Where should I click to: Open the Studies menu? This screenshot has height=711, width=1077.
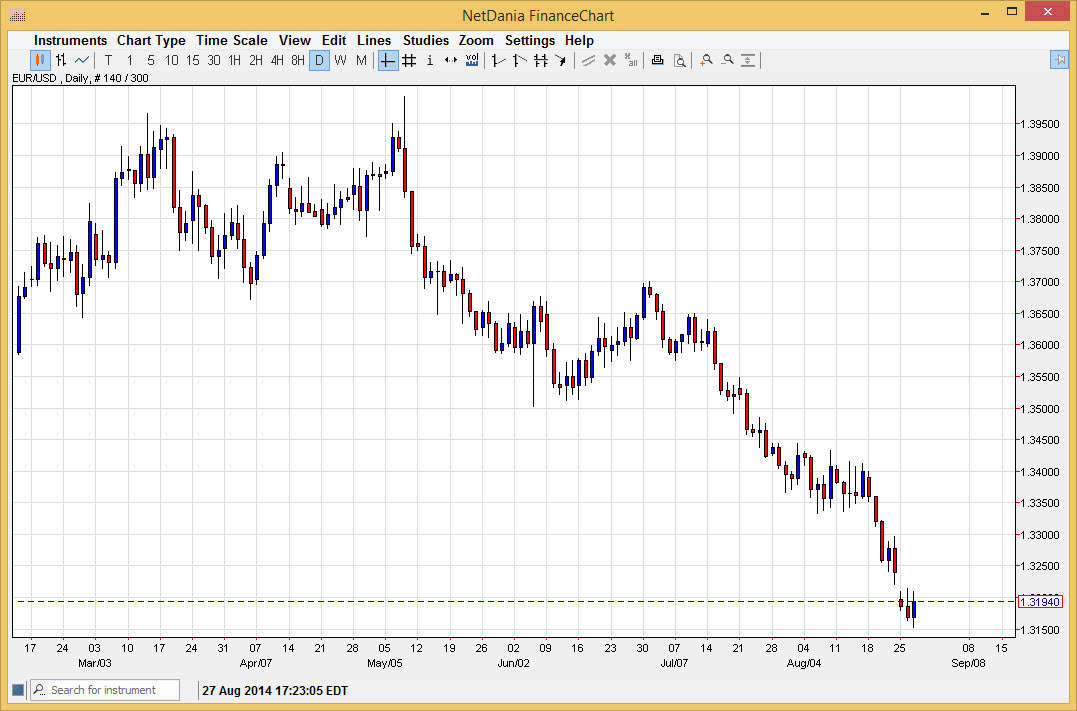(426, 40)
